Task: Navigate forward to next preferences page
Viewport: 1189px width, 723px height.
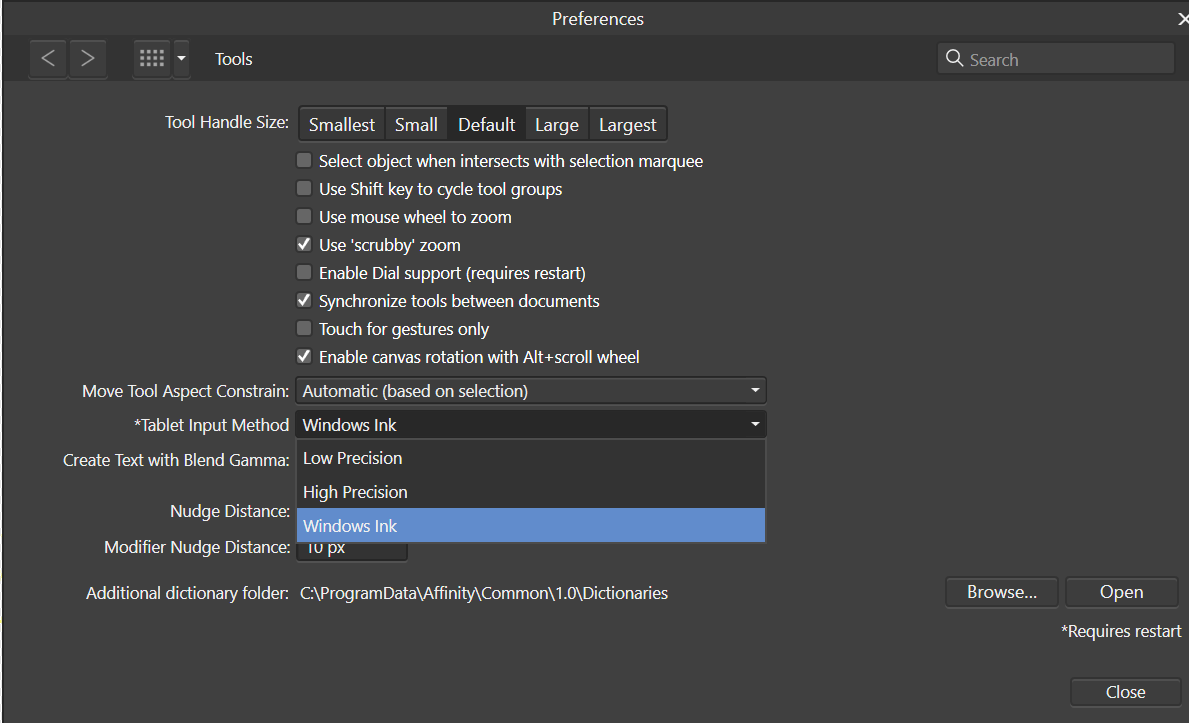Action: pyautogui.click(x=87, y=58)
